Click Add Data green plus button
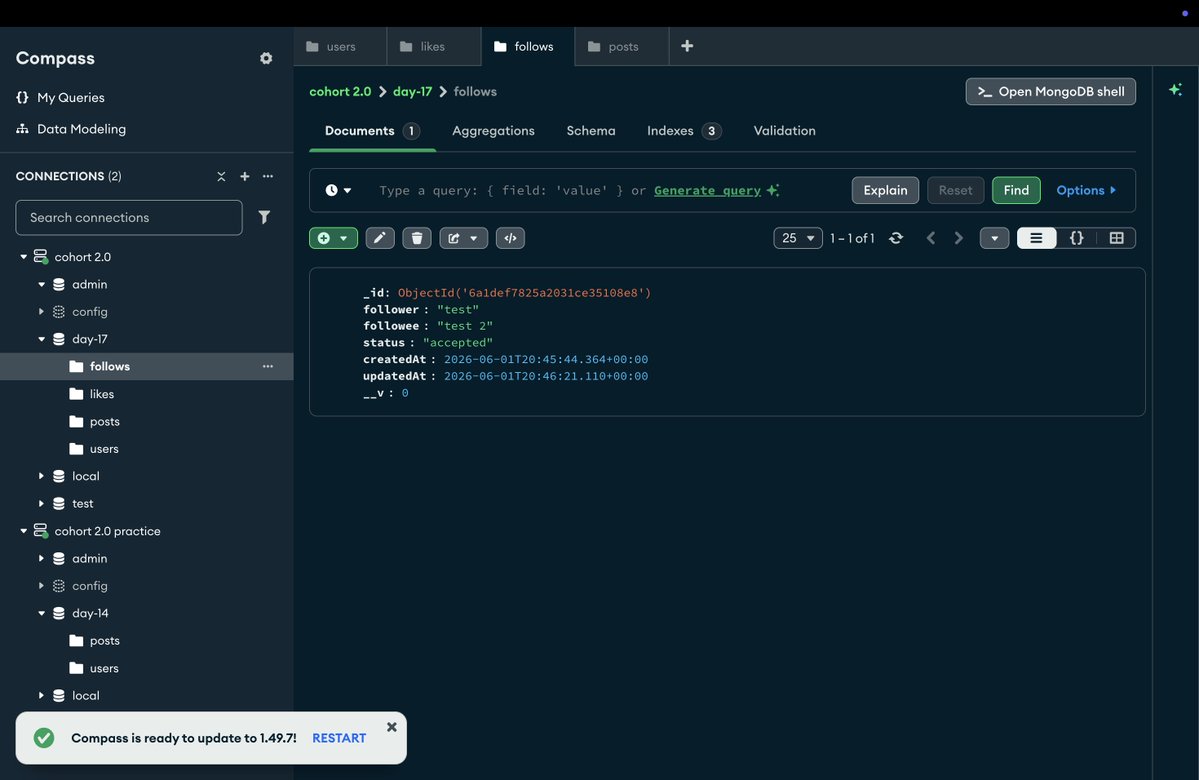The height and width of the screenshot is (780, 1199). coord(333,238)
